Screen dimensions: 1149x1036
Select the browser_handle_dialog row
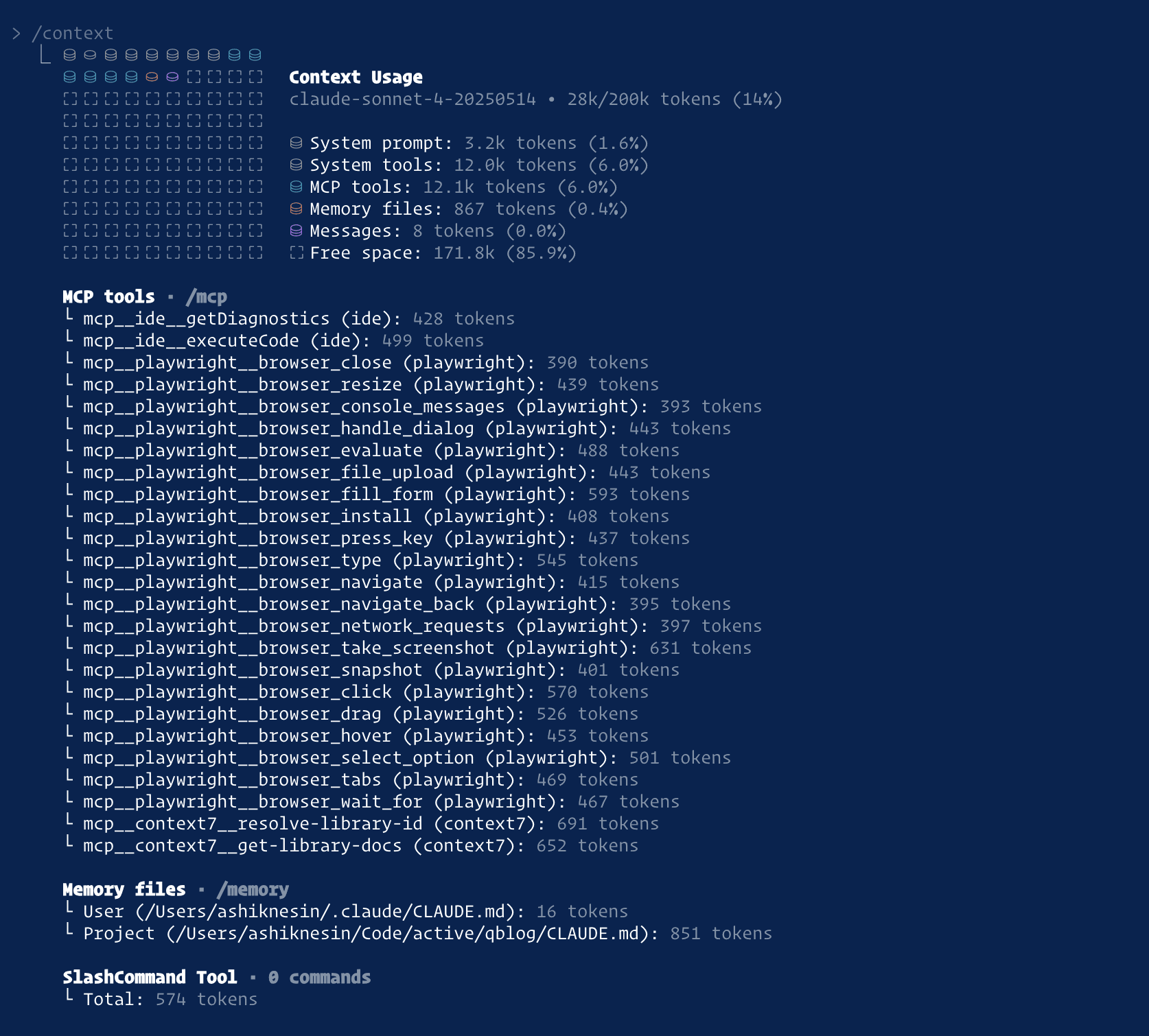(398, 429)
